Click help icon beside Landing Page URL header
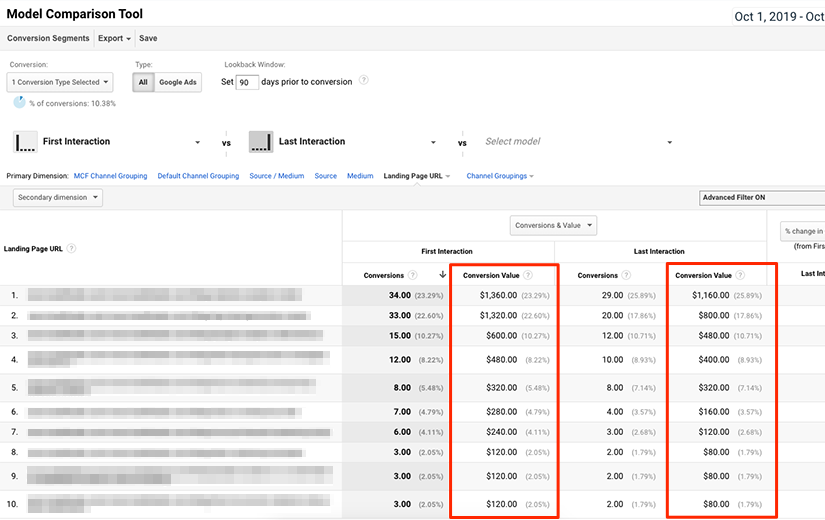Screen dimensions: 825x520 coord(72,248)
